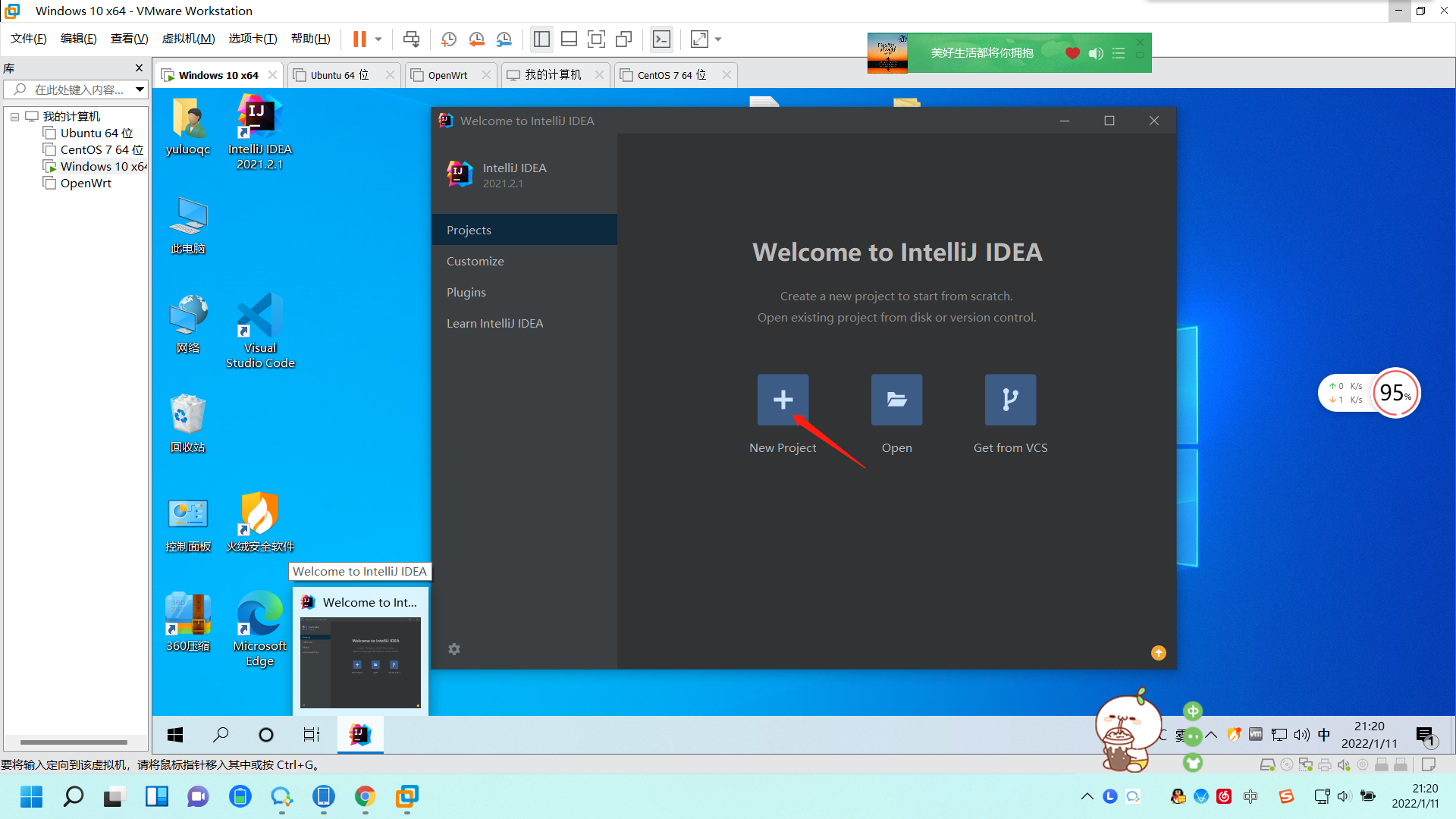Open the 帮助(H) menu

pyautogui.click(x=311, y=39)
